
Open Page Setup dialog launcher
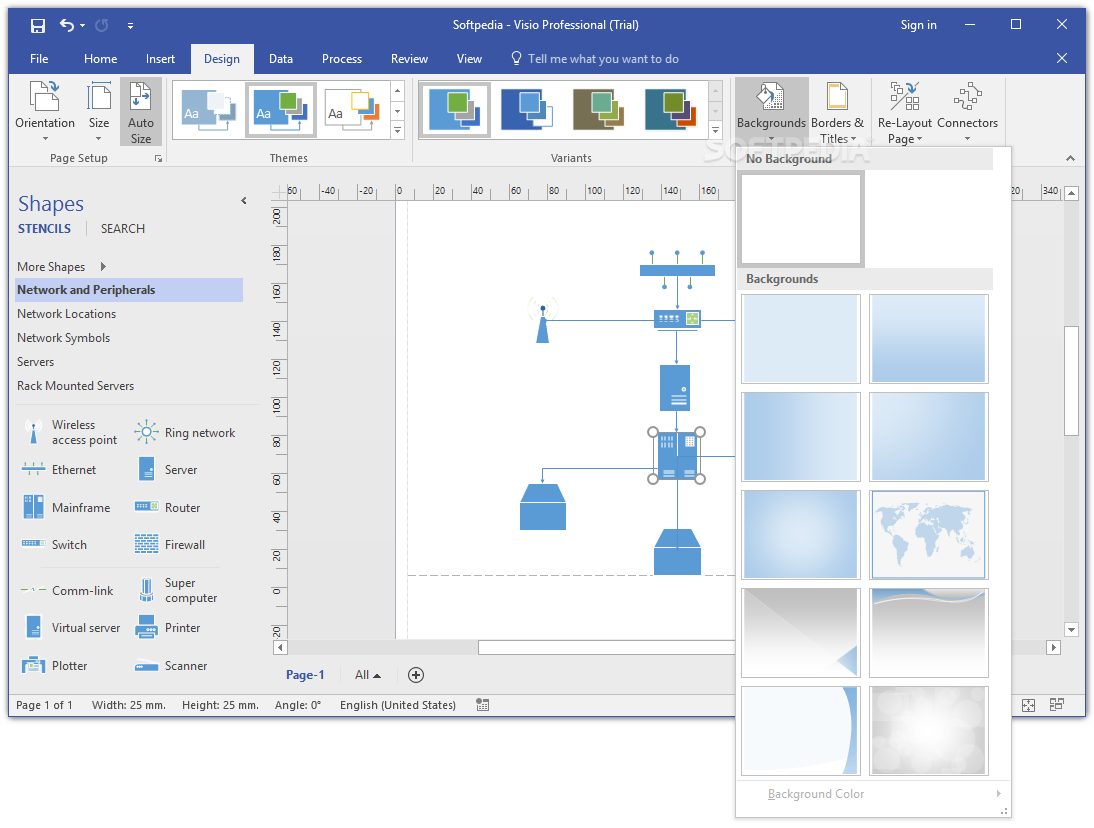[158, 159]
